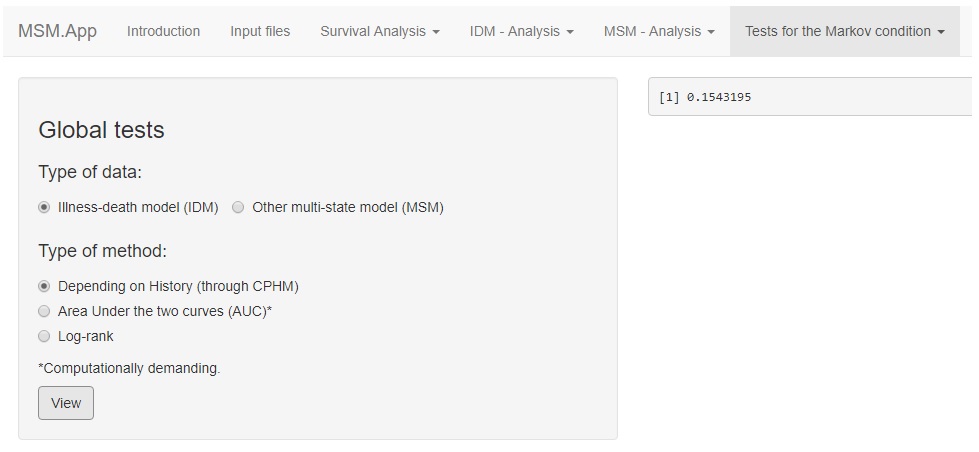Click the MSM.App brand title
Screen dimensions: 979x452
(x=57, y=31)
